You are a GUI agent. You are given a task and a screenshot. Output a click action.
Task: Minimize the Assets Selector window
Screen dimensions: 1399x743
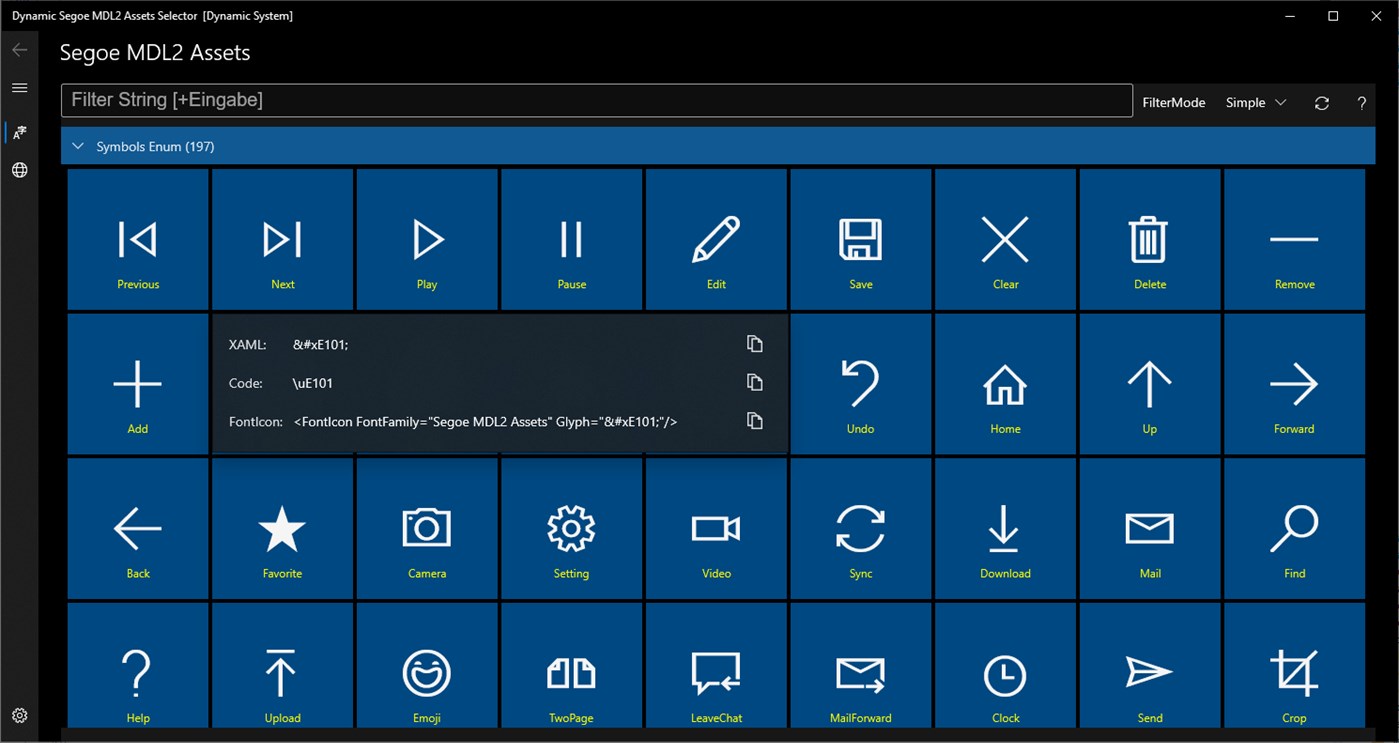[1288, 16]
